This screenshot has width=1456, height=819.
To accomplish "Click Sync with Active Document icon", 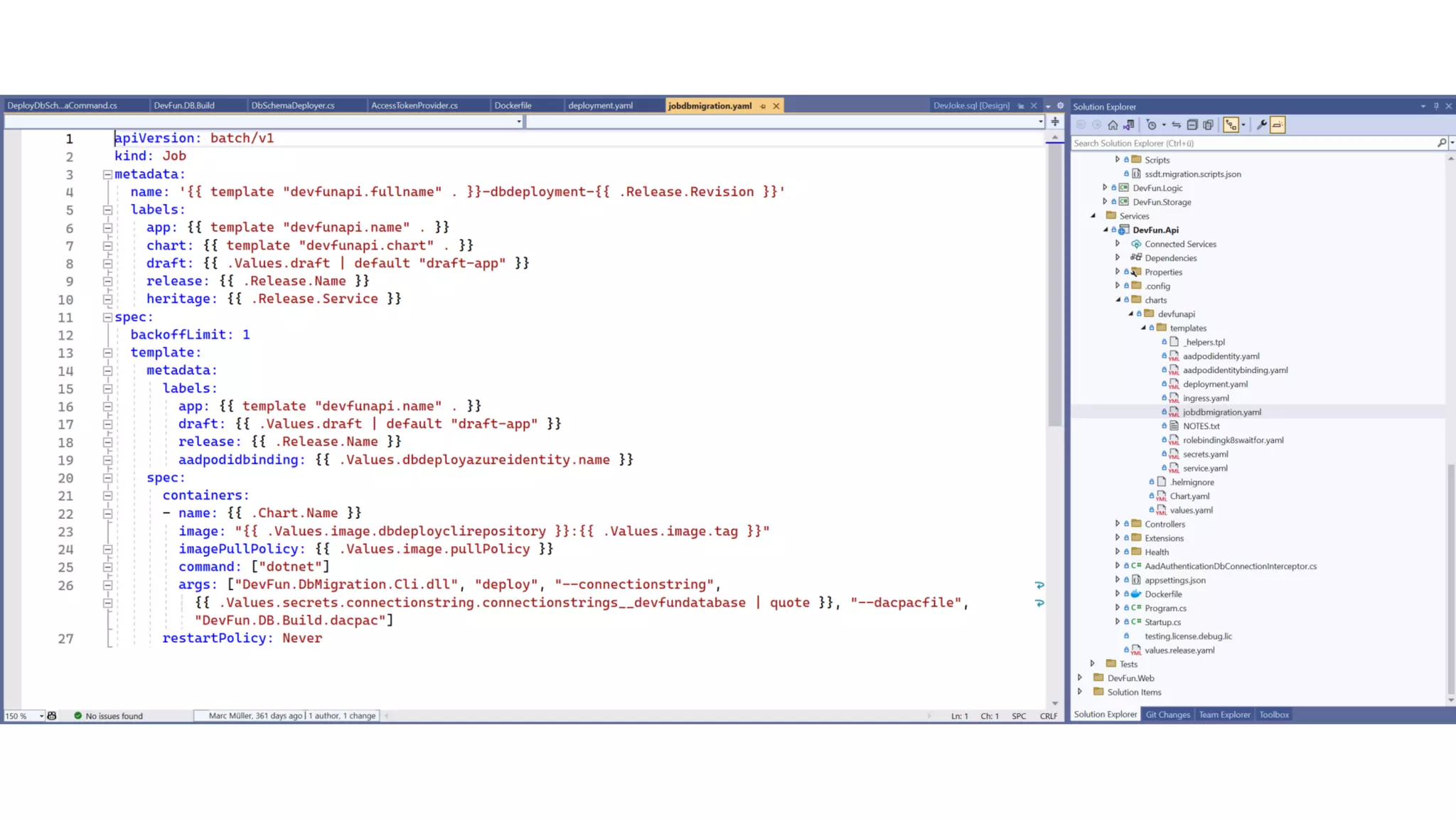I will pyautogui.click(x=1177, y=125).
